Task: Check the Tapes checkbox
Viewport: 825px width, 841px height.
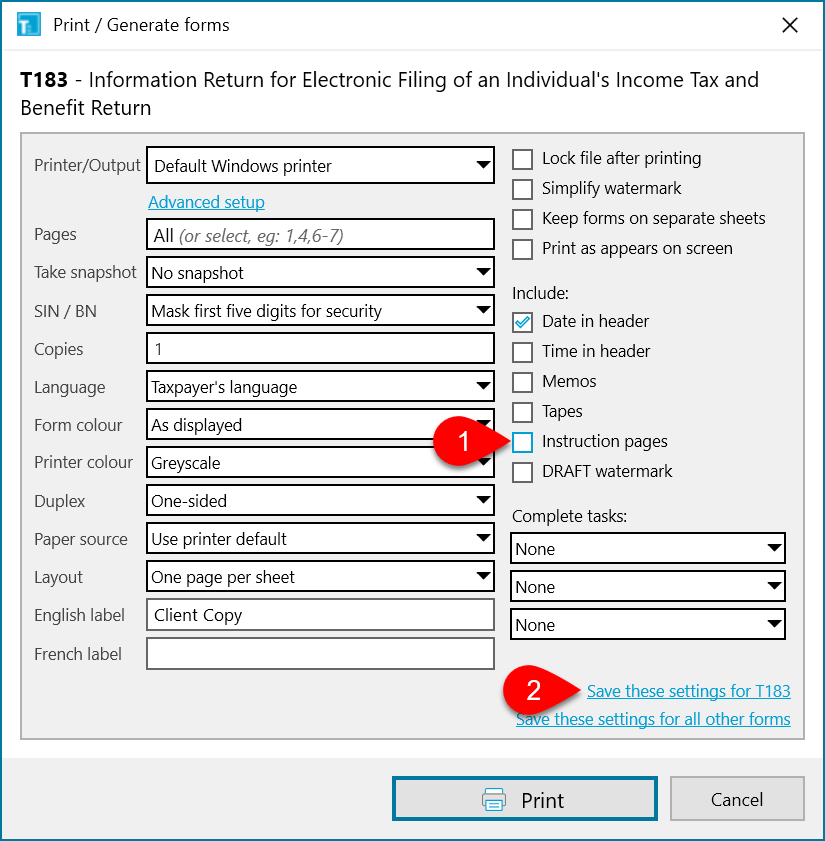Action: [x=522, y=412]
